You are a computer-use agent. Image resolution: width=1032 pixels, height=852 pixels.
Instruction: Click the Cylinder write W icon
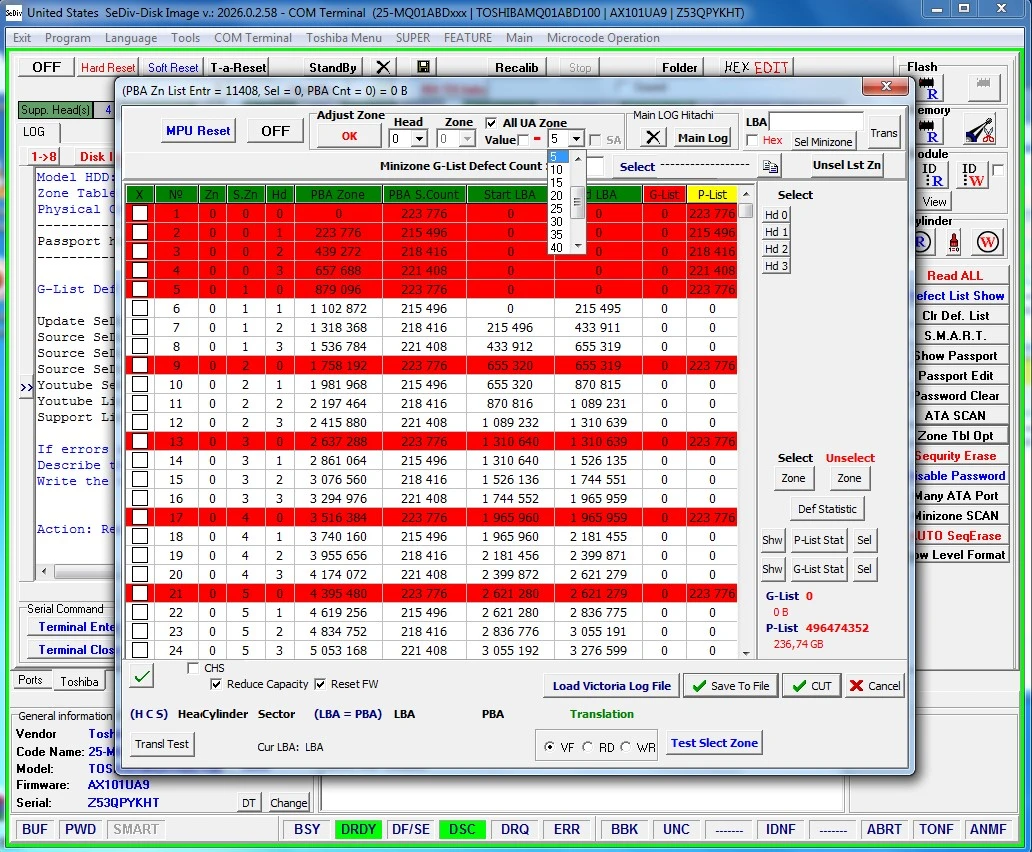(x=987, y=242)
